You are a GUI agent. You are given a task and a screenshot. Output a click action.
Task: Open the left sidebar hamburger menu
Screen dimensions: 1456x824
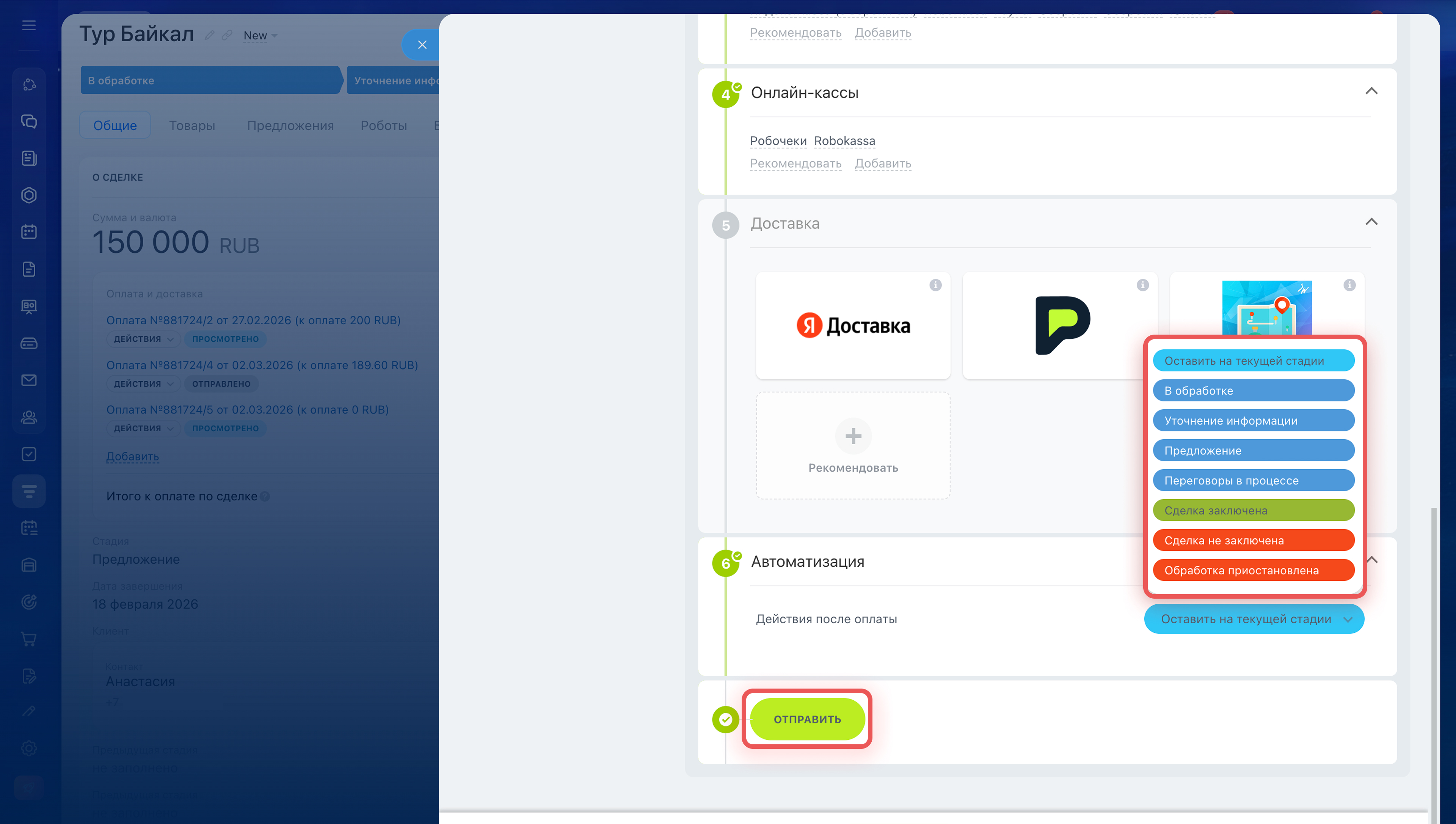point(29,25)
